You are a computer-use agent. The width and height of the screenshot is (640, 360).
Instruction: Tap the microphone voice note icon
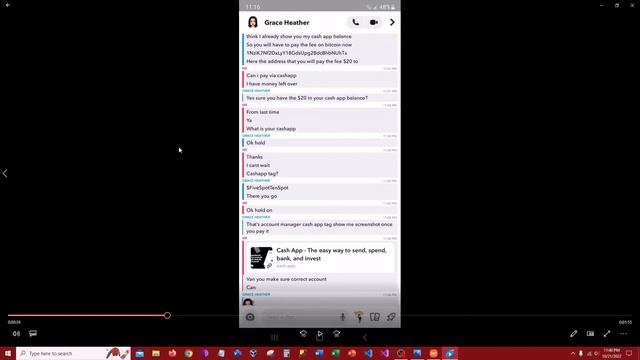342,317
